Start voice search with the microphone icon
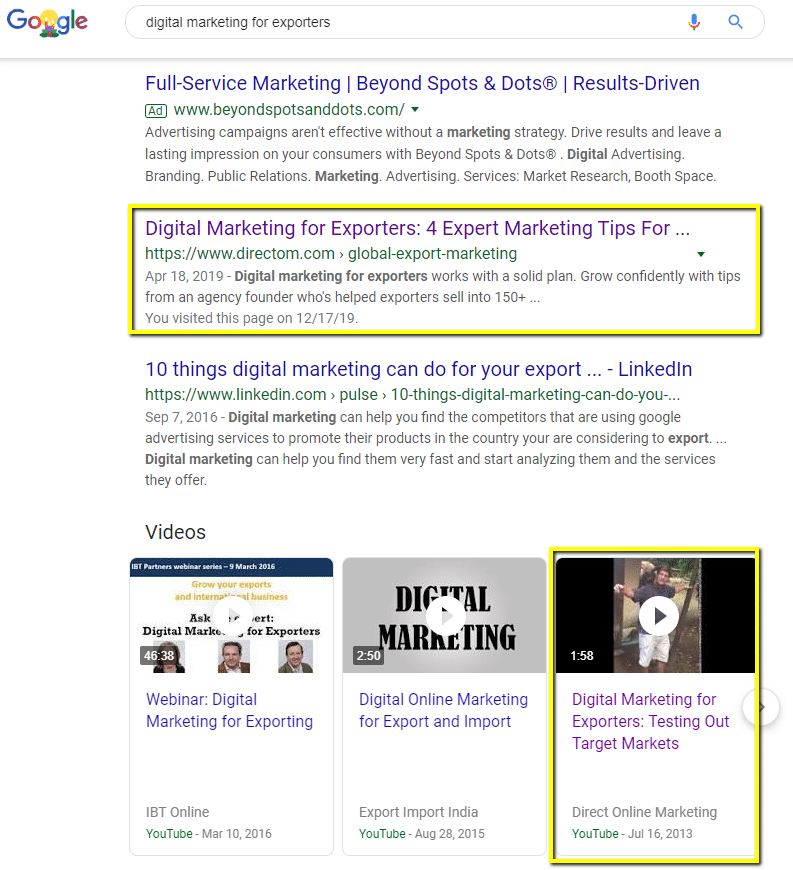The image size is (793, 870). click(x=694, y=22)
